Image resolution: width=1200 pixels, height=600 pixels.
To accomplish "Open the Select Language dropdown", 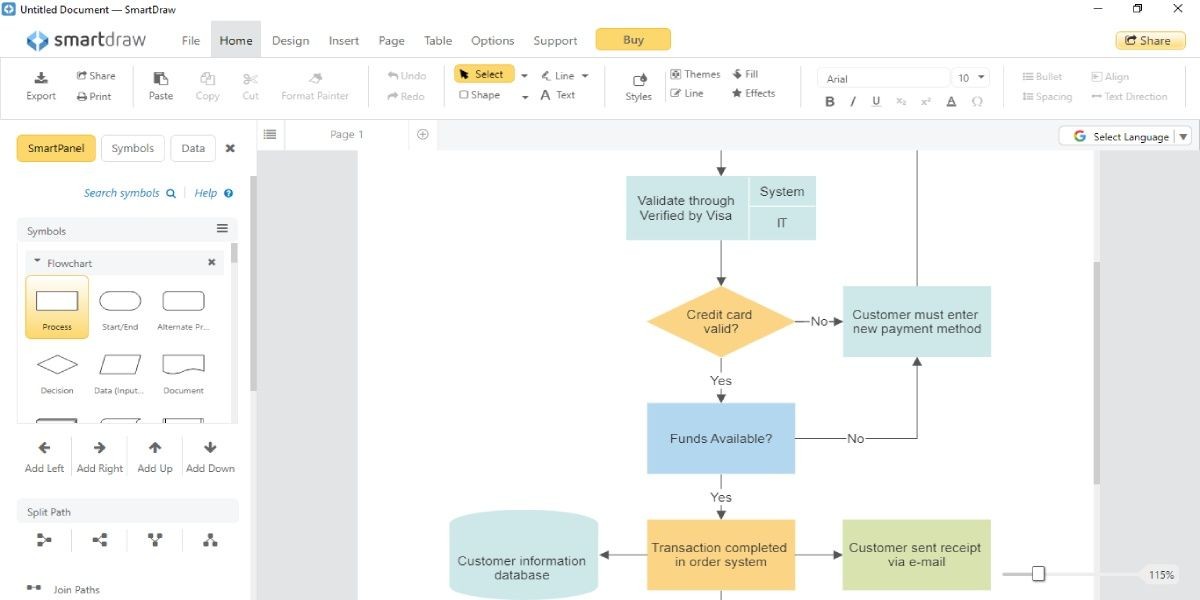I will tap(1125, 137).
